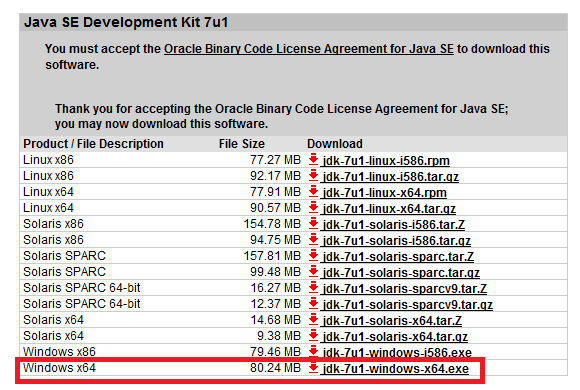Click the '90.57 MB' file size cell
This screenshot has width=580, height=390.
click(x=275, y=208)
